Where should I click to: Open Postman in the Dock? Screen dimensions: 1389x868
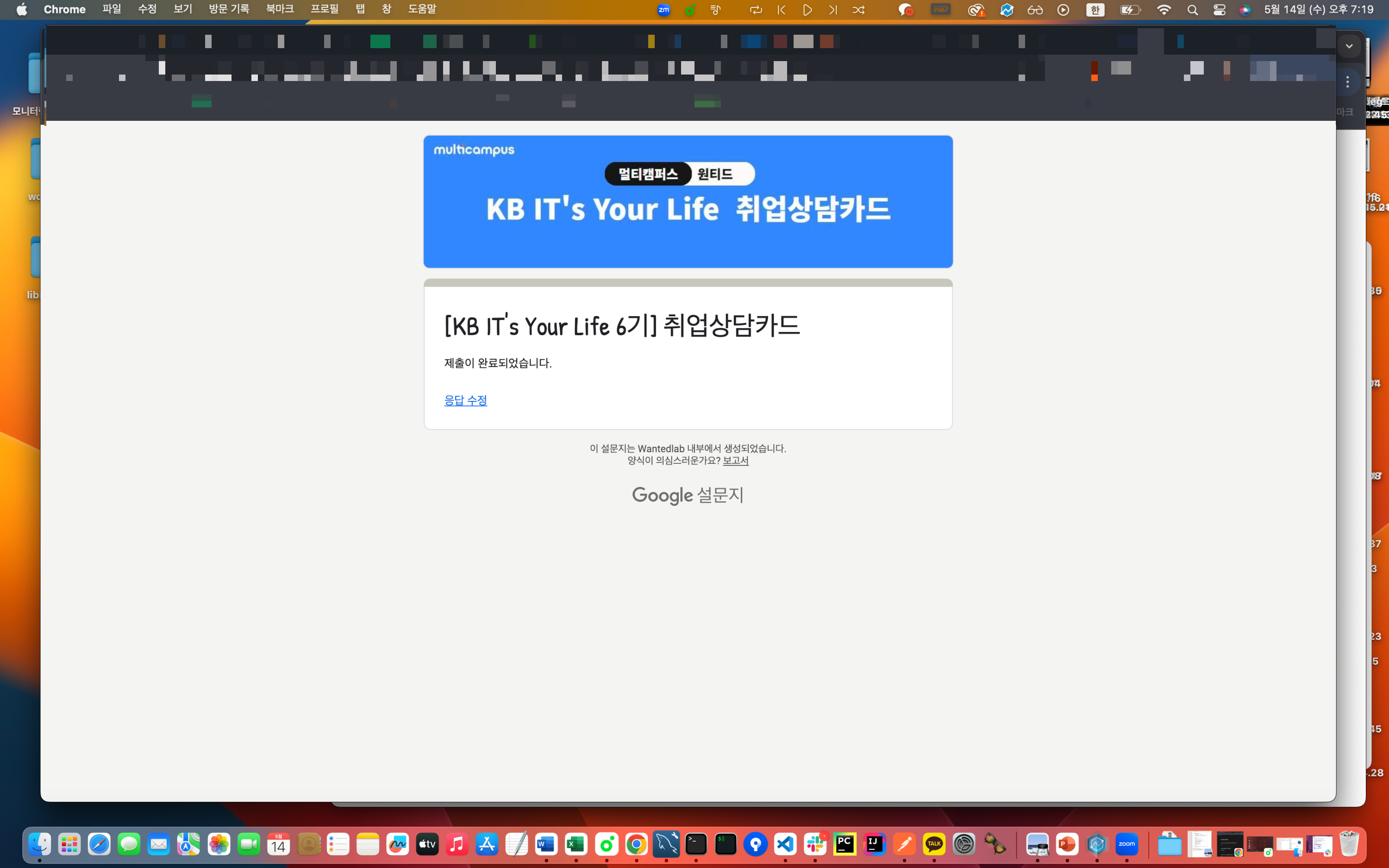(x=905, y=844)
